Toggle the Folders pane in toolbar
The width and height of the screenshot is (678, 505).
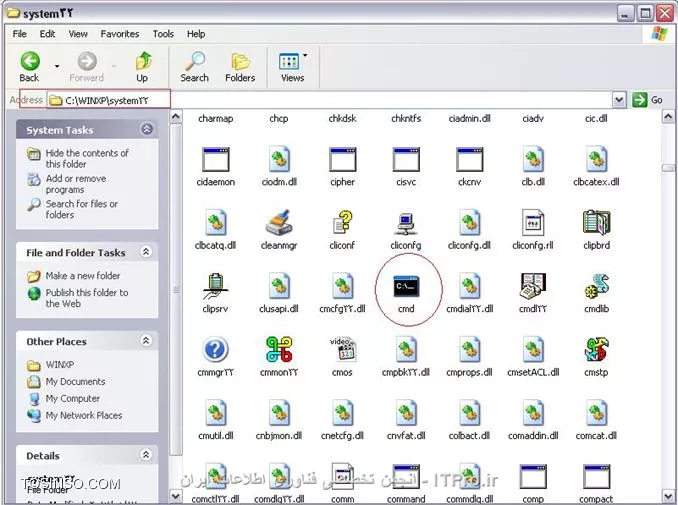click(x=240, y=67)
